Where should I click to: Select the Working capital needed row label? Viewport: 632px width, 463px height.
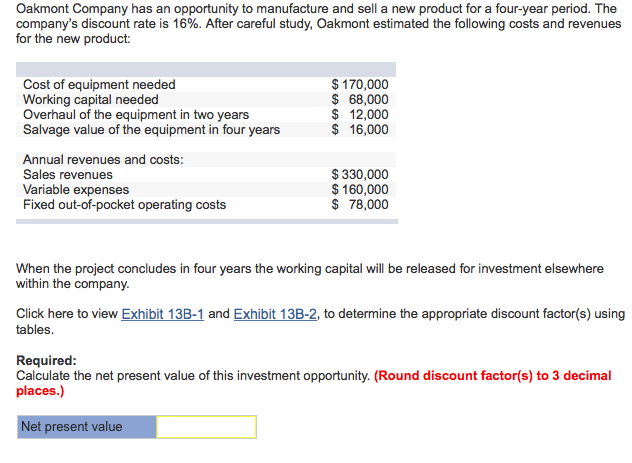pos(91,100)
